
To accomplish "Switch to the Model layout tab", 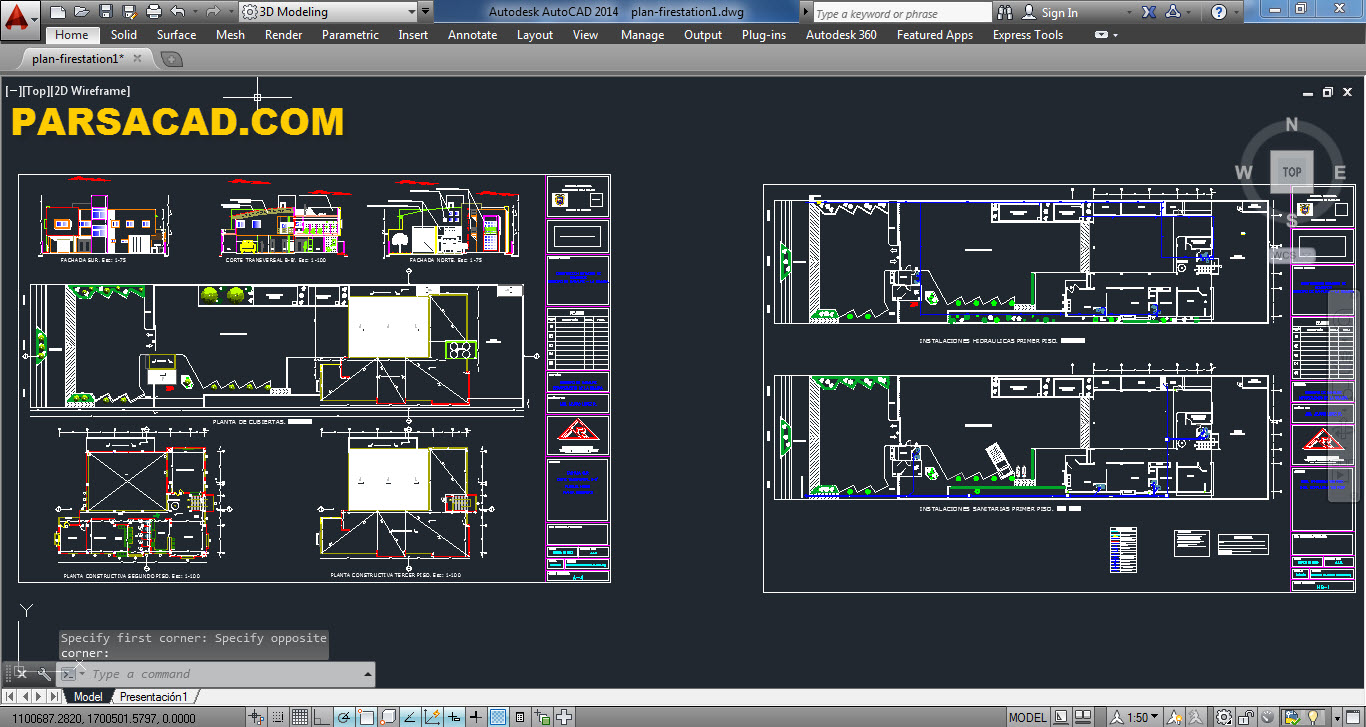I will pos(88,696).
